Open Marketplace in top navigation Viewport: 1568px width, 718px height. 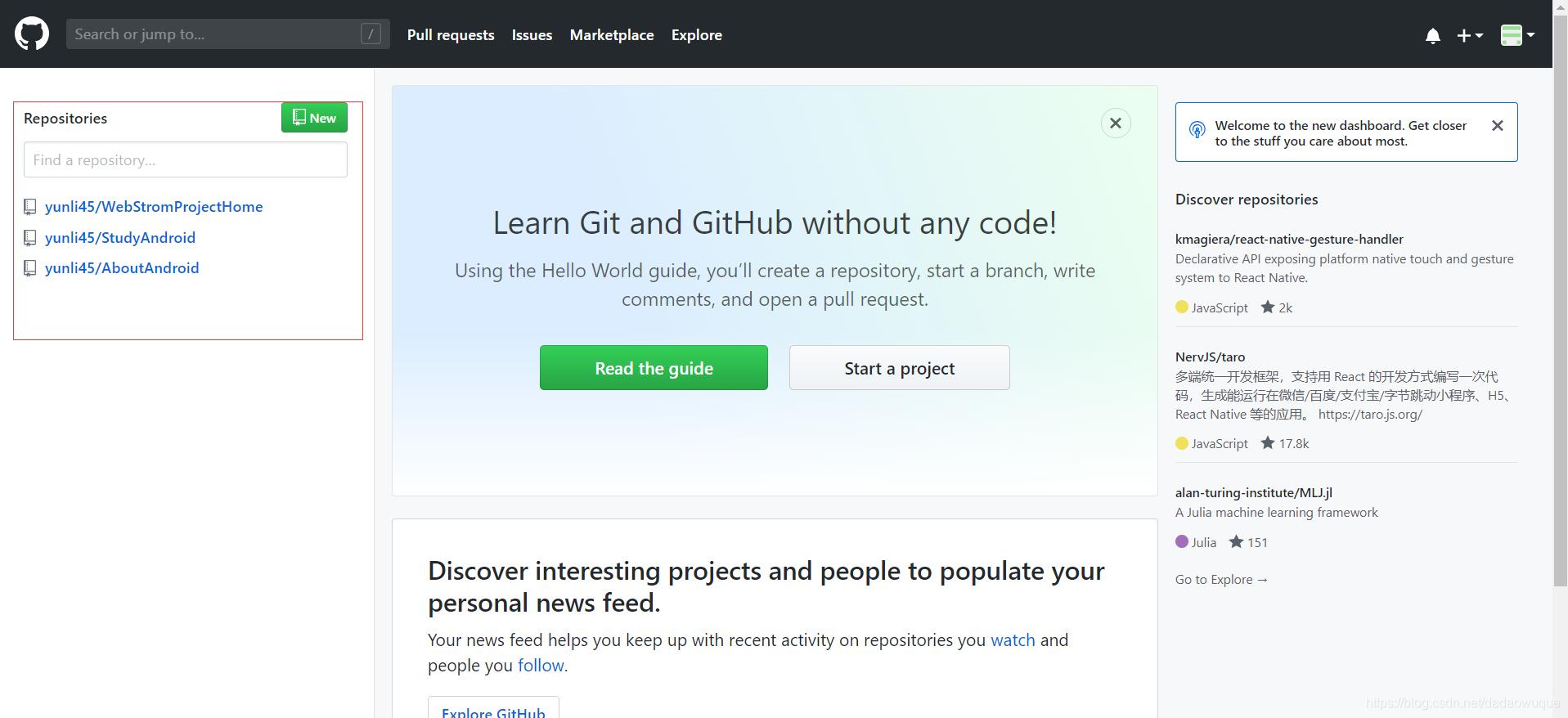pyautogui.click(x=612, y=35)
